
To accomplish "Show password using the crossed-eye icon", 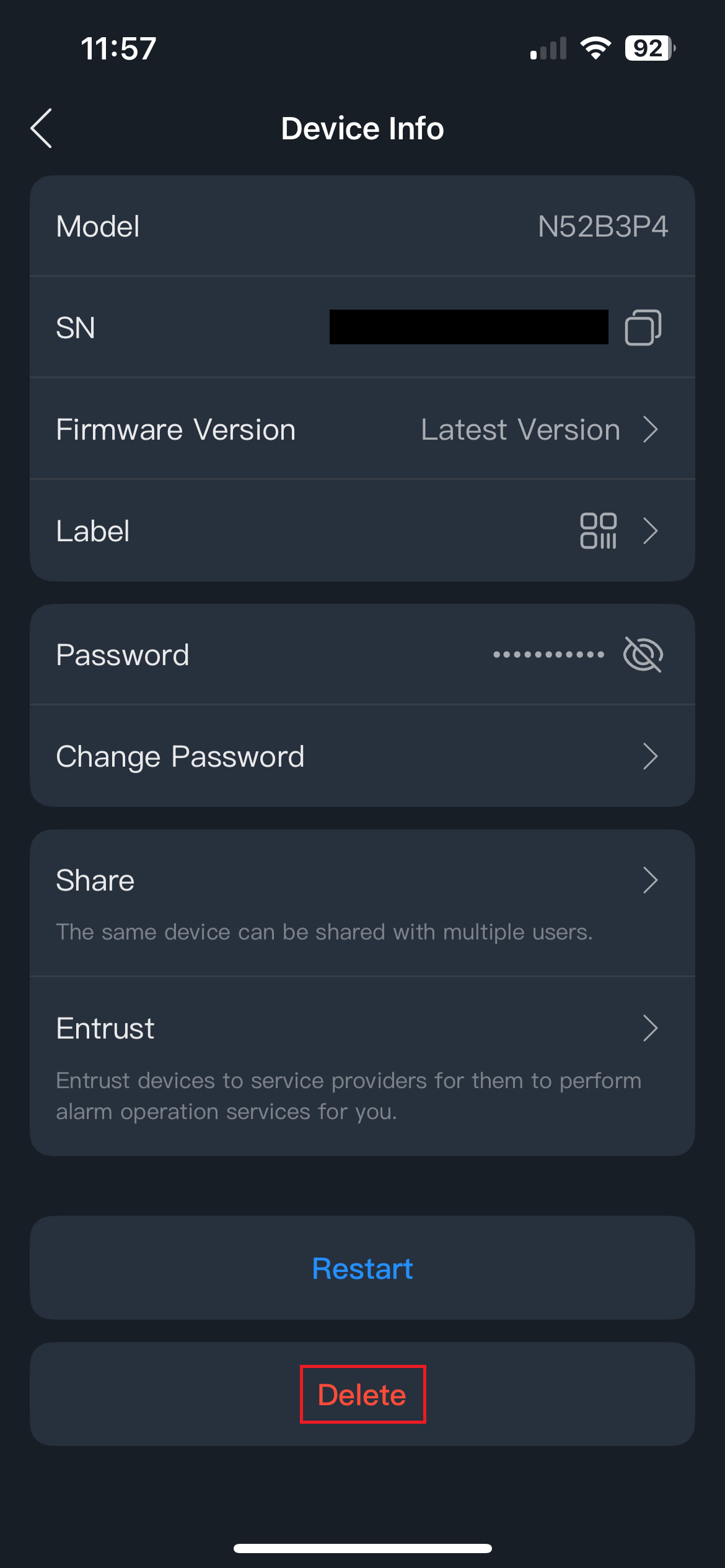I will coord(643,655).
